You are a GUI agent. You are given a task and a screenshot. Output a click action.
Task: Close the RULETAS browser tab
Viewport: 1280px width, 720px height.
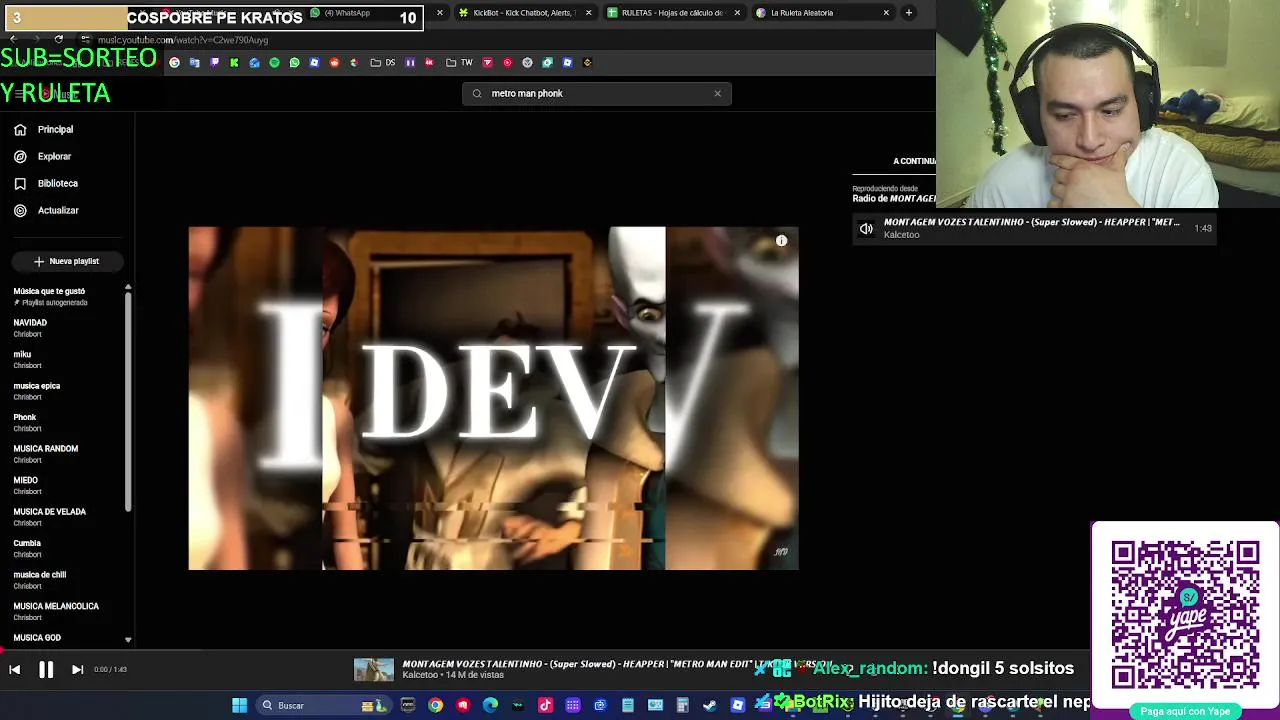click(737, 13)
